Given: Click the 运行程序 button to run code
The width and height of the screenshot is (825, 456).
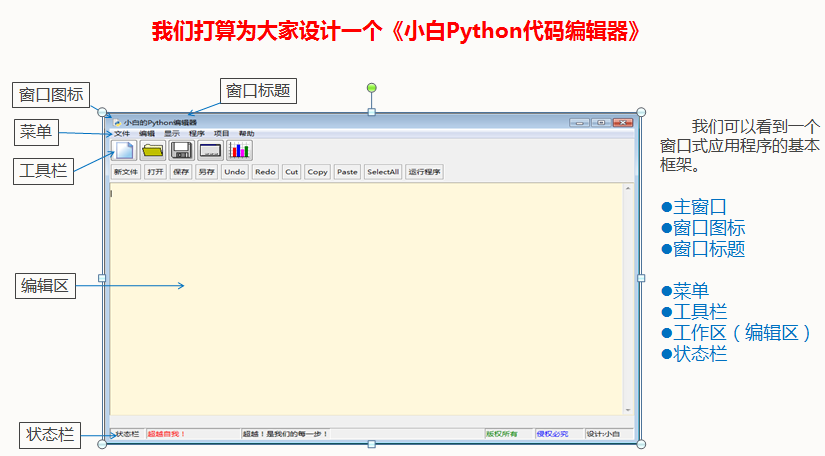Looking at the screenshot, I should (425, 172).
